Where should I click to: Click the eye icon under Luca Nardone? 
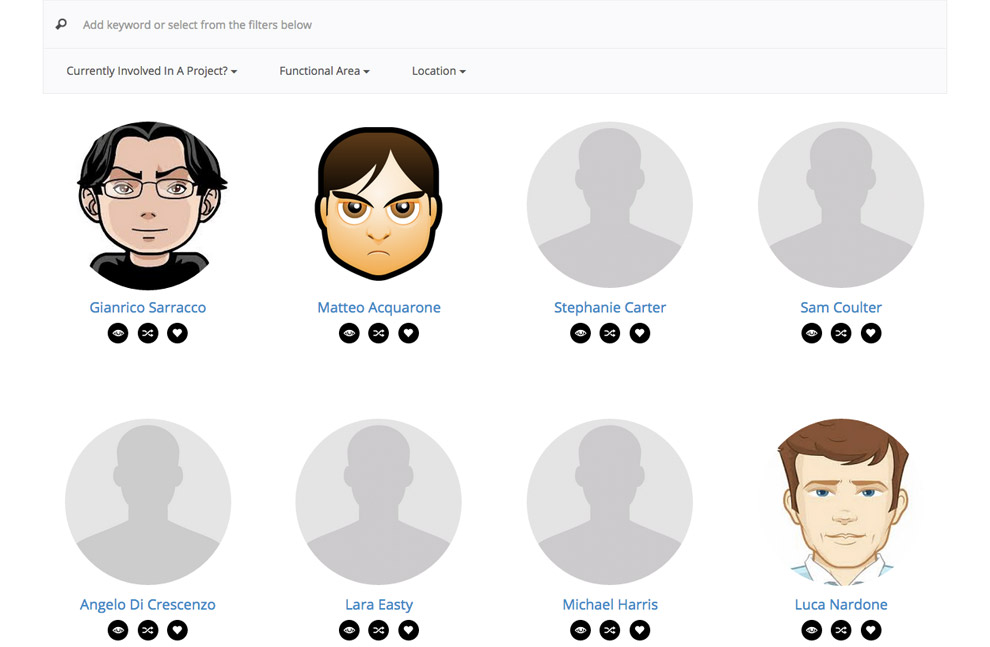(811, 630)
